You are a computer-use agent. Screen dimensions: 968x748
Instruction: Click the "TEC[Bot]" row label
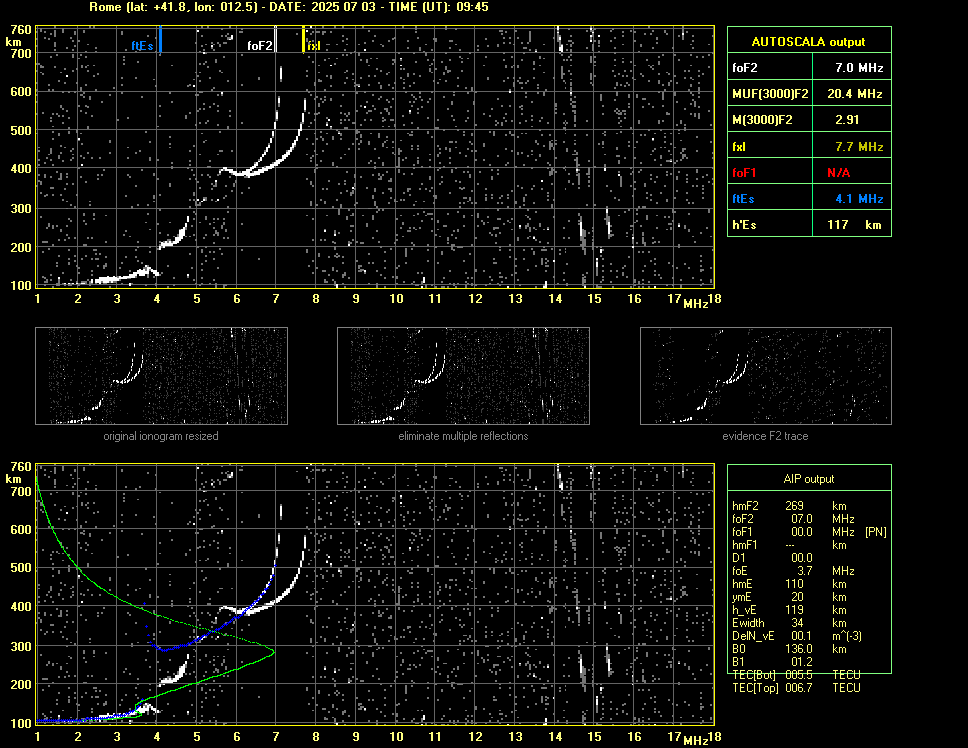[x=754, y=675]
